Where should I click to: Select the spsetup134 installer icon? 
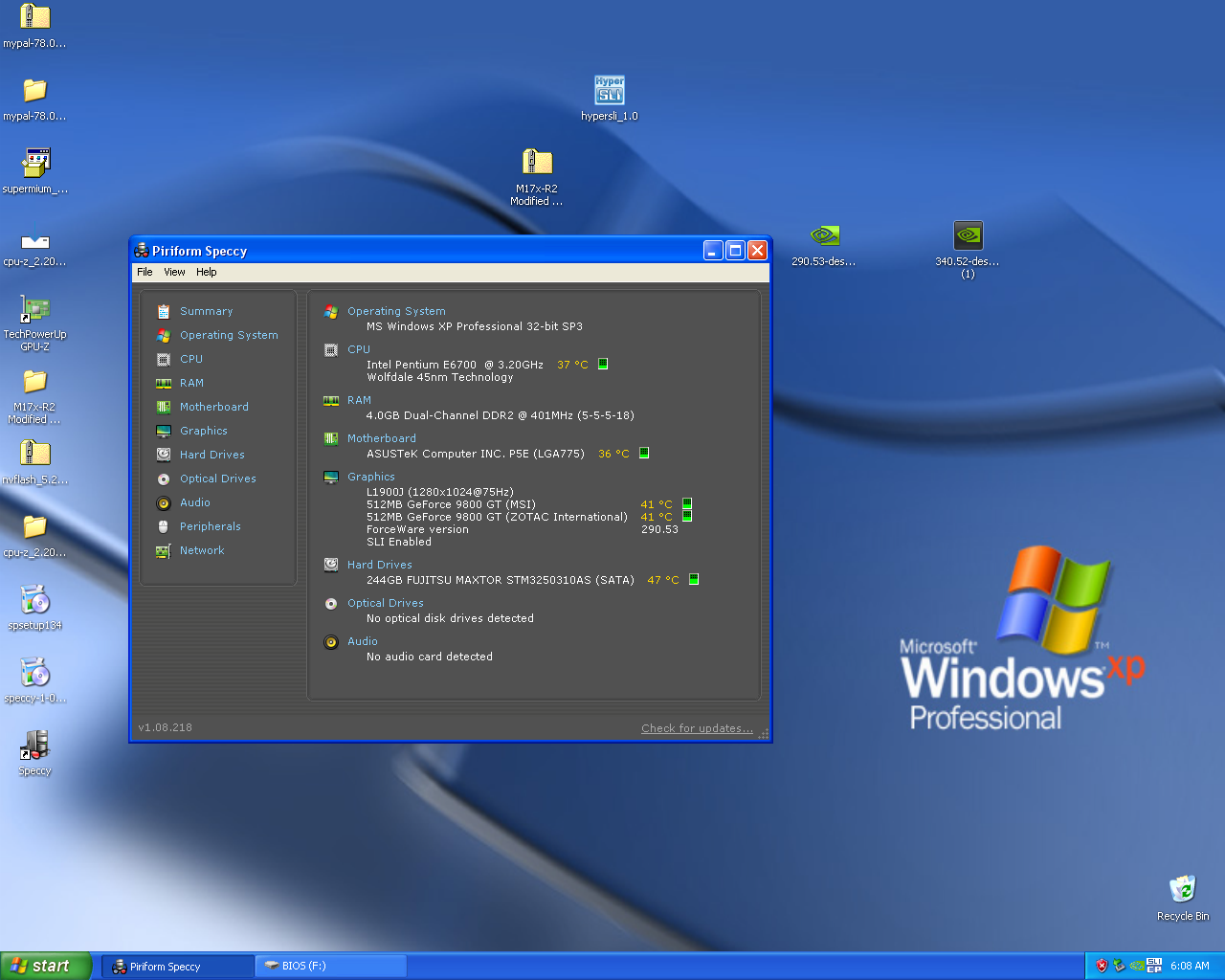[34, 608]
